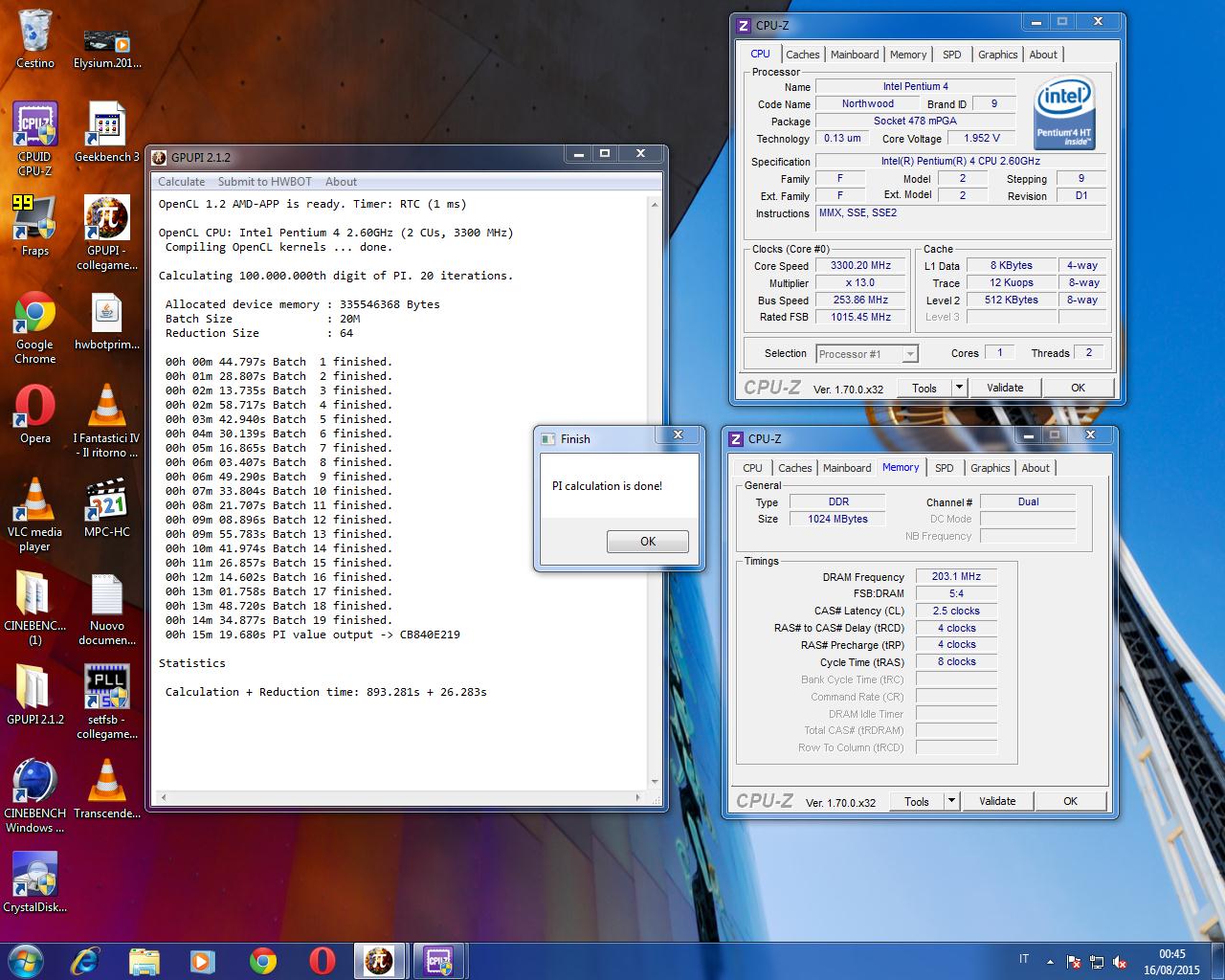Open Graphics tab in upper CPU-Z window

coord(997,55)
